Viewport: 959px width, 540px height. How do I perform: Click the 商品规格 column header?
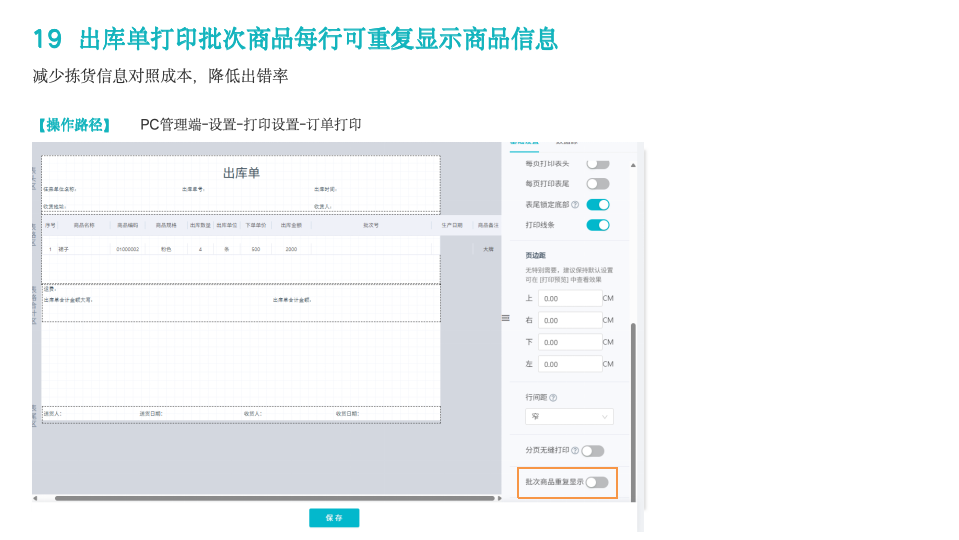click(x=166, y=225)
